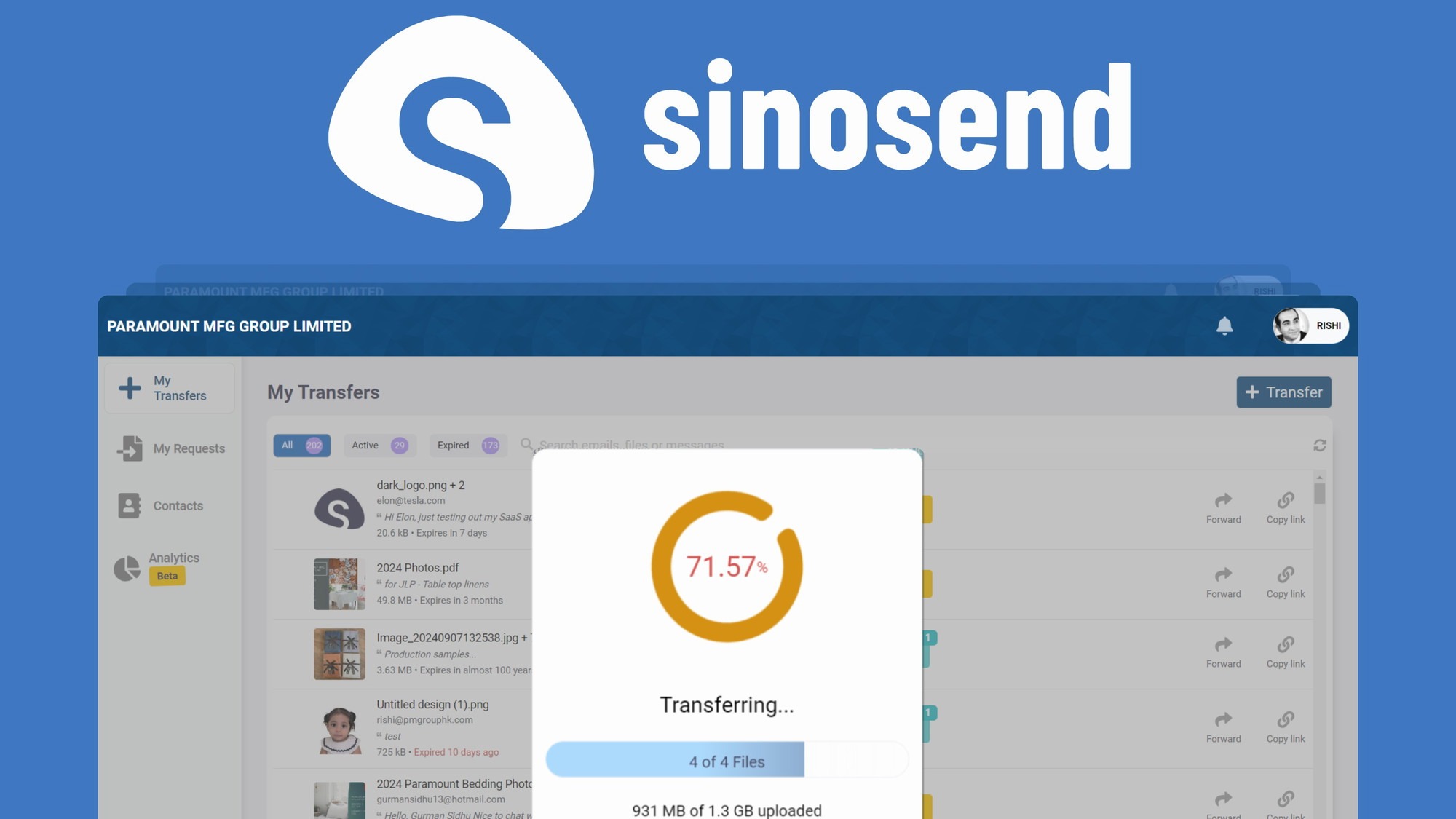The width and height of the screenshot is (1456, 819).
Task: Select the Active transfers tab
Action: click(x=378, y=444)
